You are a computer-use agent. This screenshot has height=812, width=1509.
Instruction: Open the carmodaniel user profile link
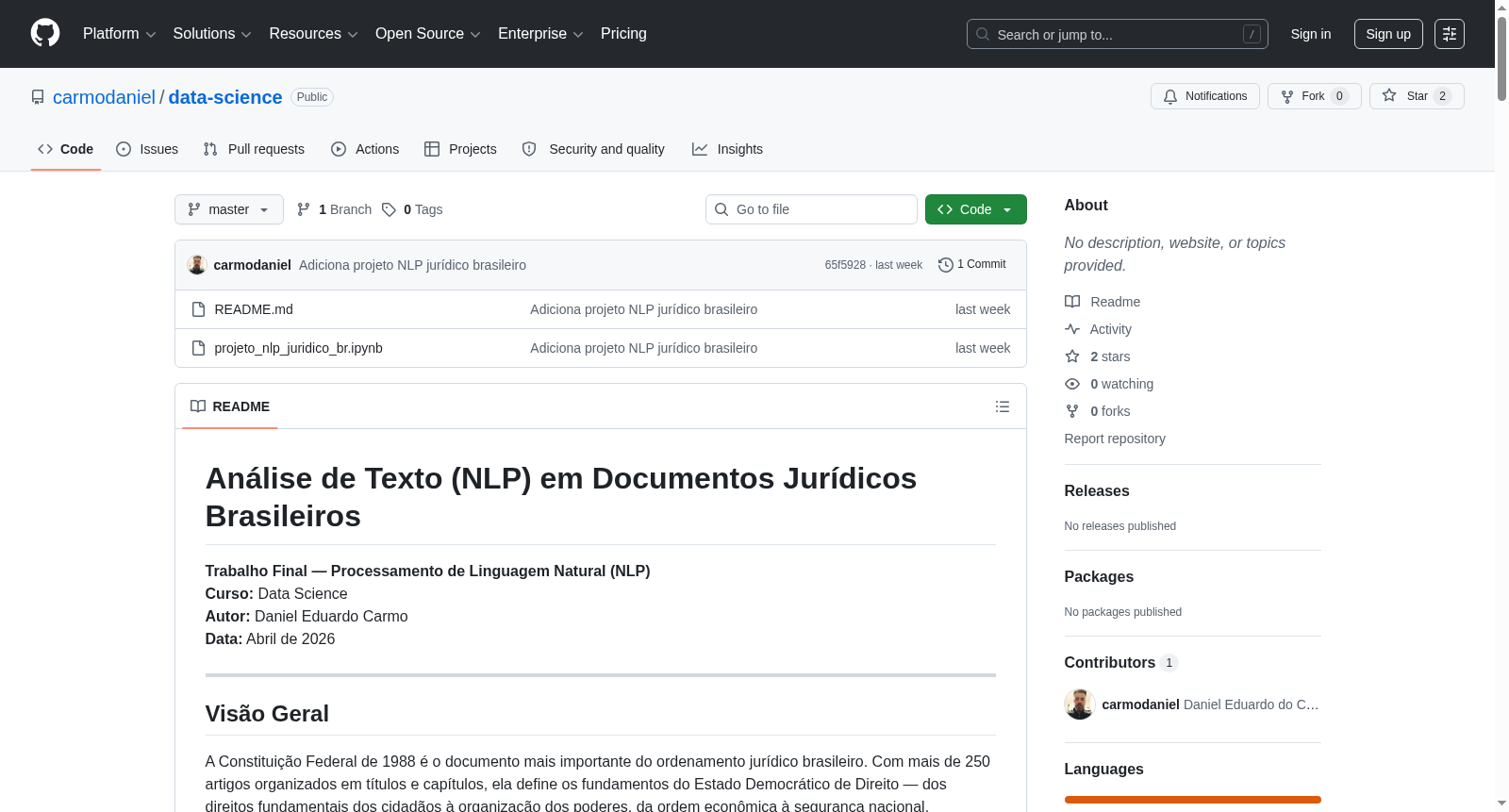pyautogui.click(x=104, y=97)
